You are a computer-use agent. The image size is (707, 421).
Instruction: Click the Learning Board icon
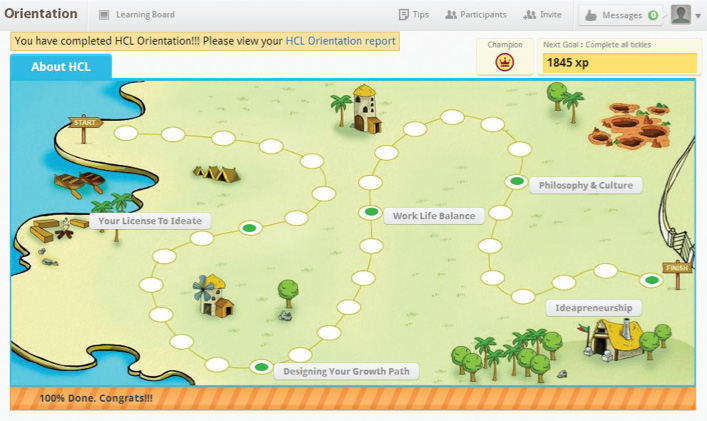click(x=105, y=15)
